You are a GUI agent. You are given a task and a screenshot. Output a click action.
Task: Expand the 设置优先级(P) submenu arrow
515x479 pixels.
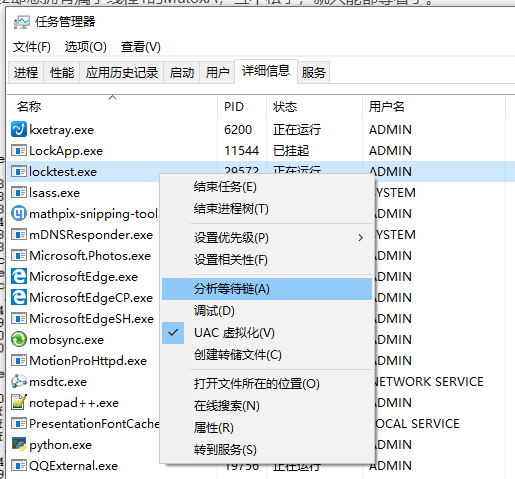tap(360, 238)
